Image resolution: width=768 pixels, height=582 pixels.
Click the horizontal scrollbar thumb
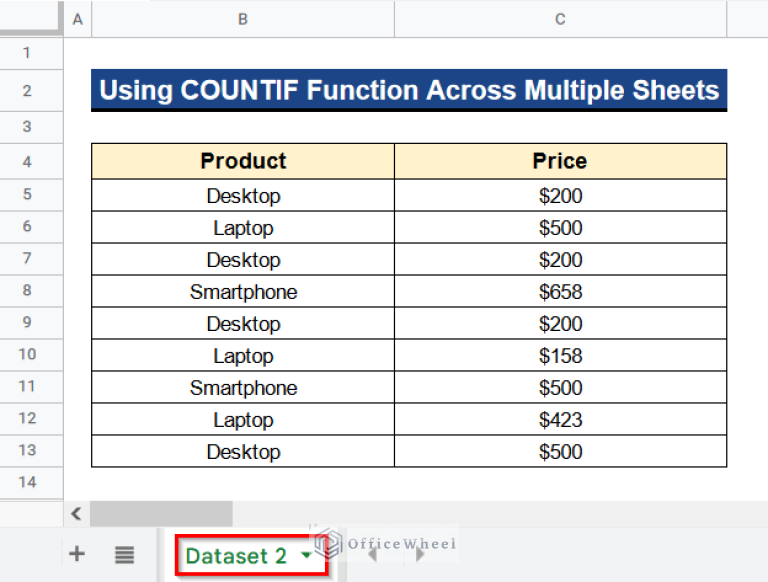tap(160, 514)
